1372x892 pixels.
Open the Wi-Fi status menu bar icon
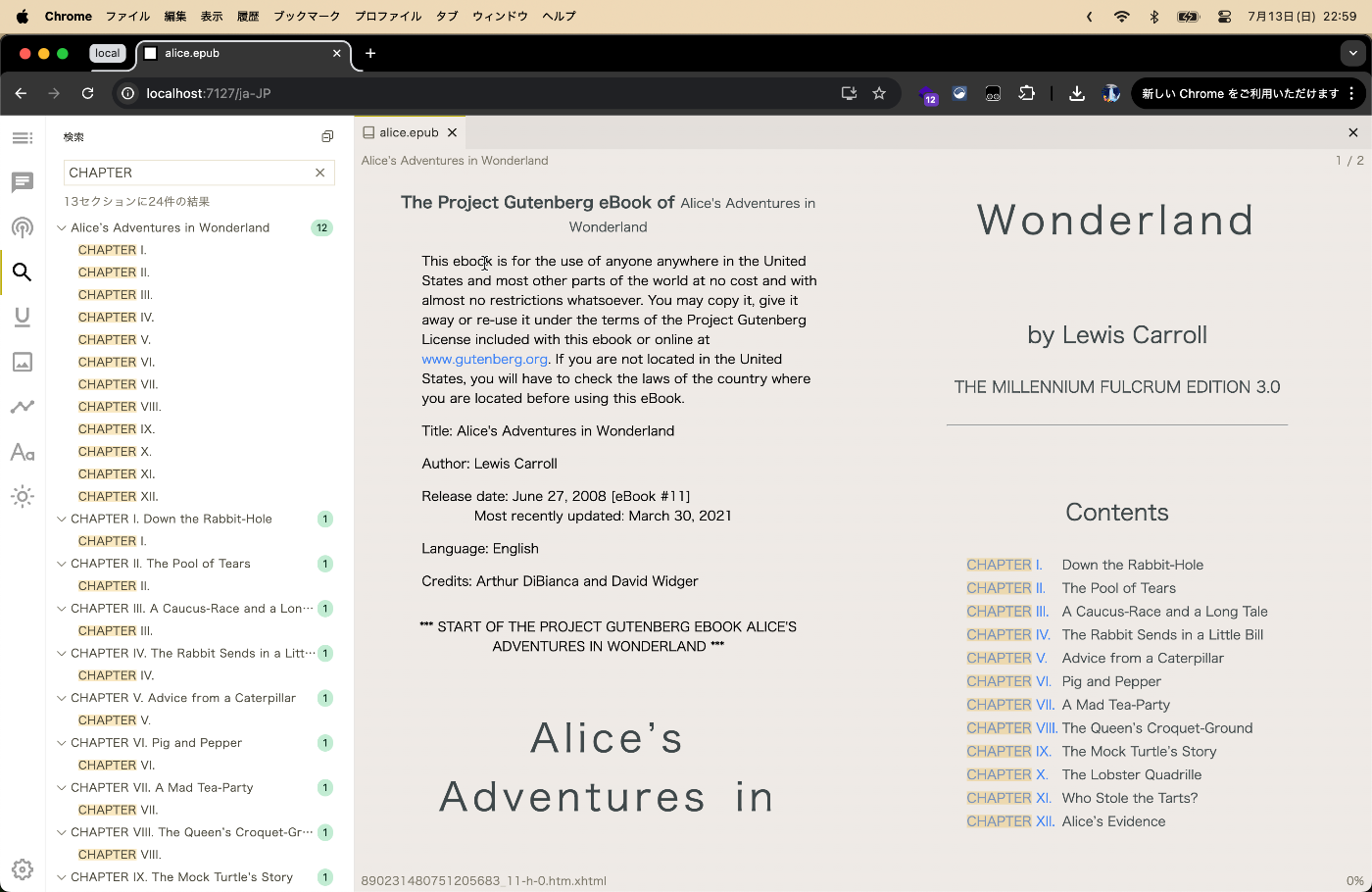1122,17
